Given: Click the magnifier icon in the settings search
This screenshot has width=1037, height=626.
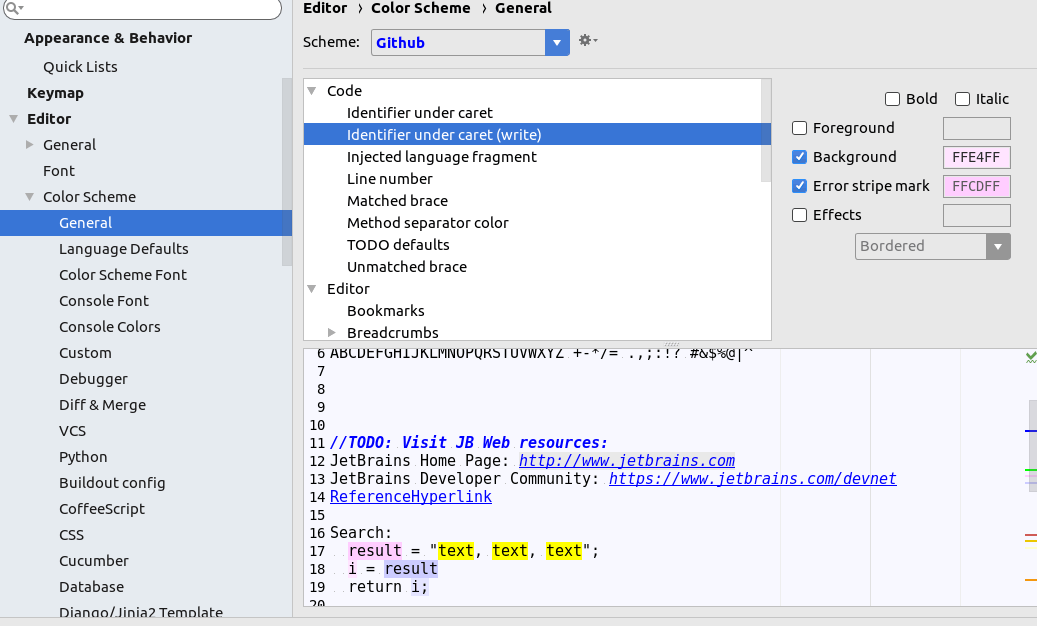Looking at the screenshot, I should 12,9.
